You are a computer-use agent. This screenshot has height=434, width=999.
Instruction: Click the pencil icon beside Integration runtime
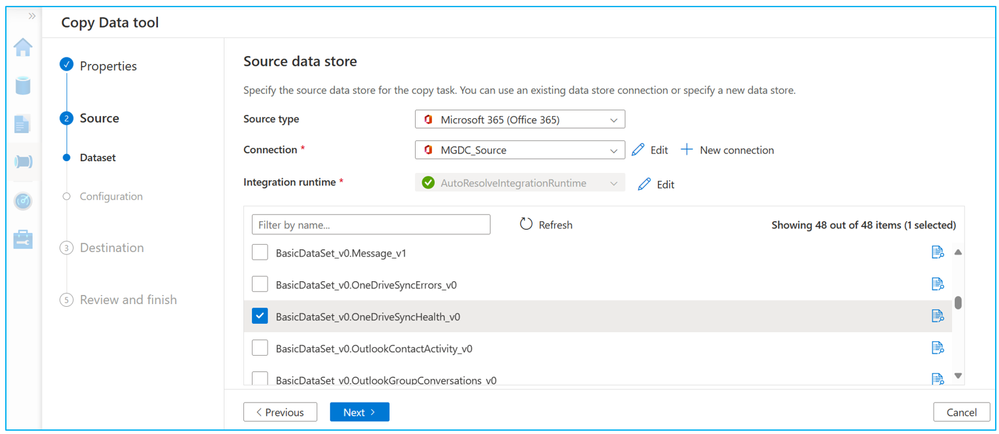[644, 184]
